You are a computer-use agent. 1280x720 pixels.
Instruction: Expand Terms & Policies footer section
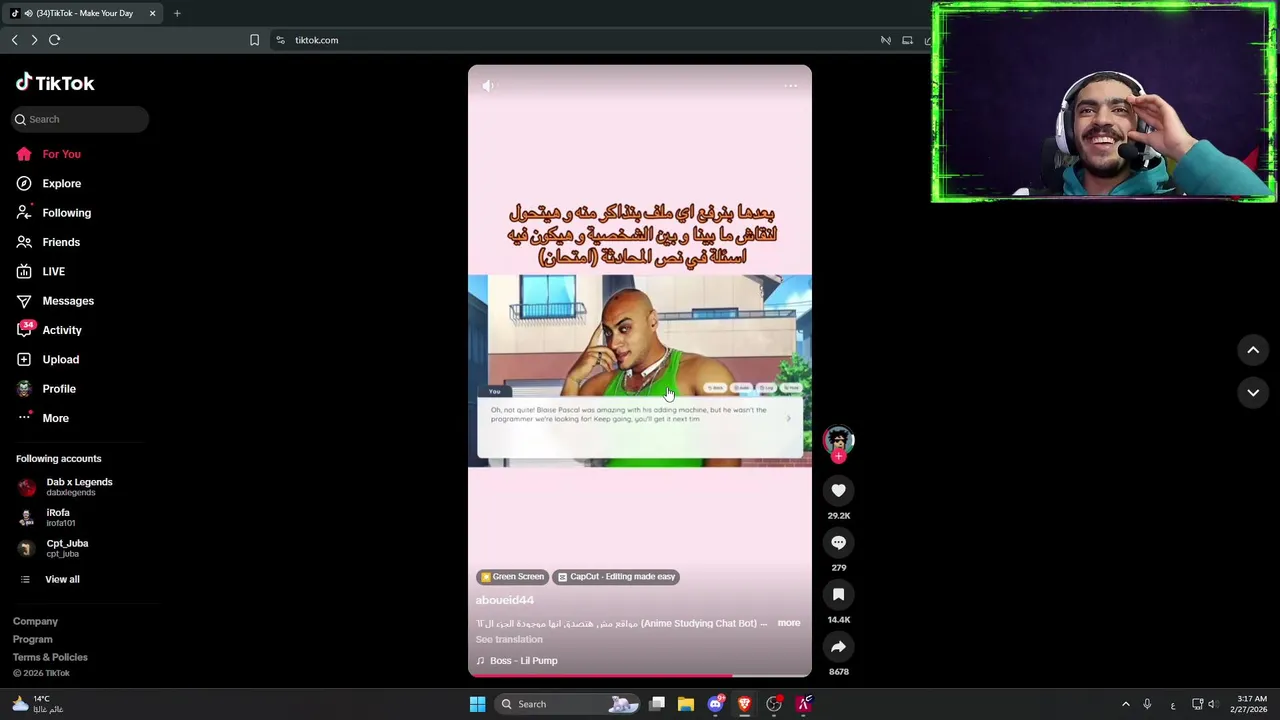tap(50, 657)
